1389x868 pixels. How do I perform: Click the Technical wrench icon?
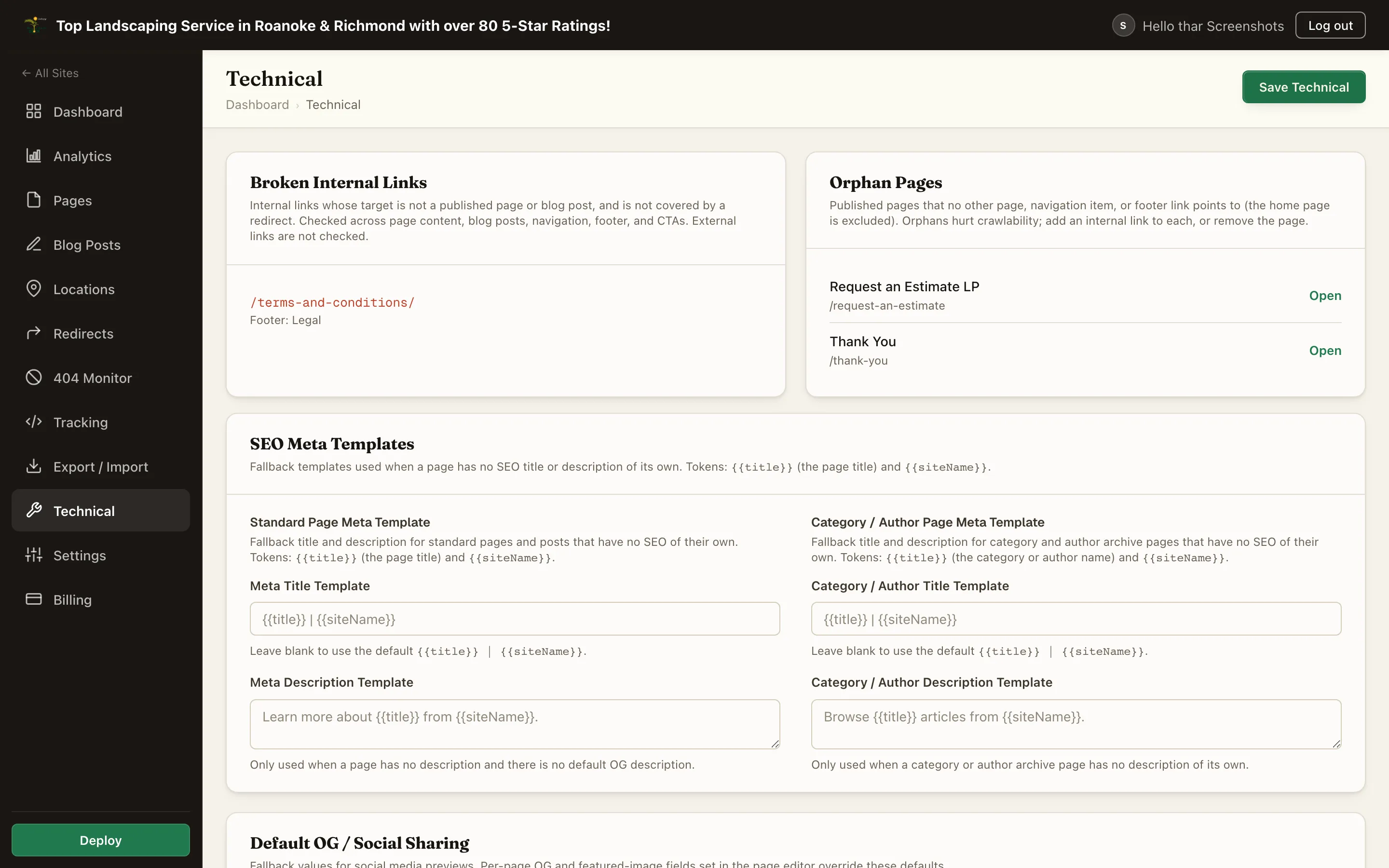(x=34, y=510)
